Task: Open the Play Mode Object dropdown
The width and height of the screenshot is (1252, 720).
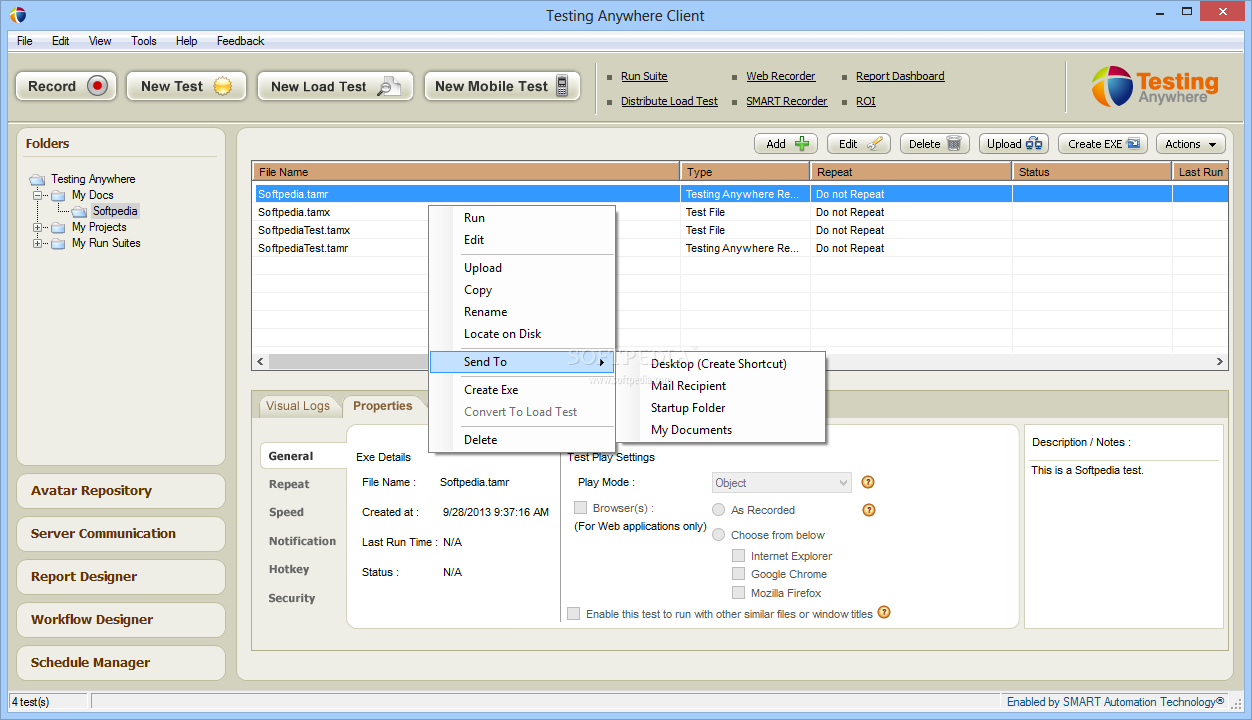Action: (x=781, y=483)
